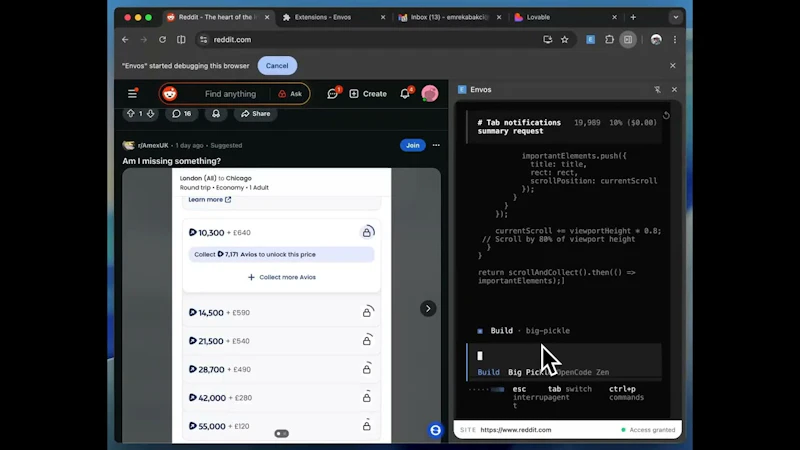Click 'Build · big-pickle' status line
Viewport: 800px width, 450px height.
click(523, 331)
